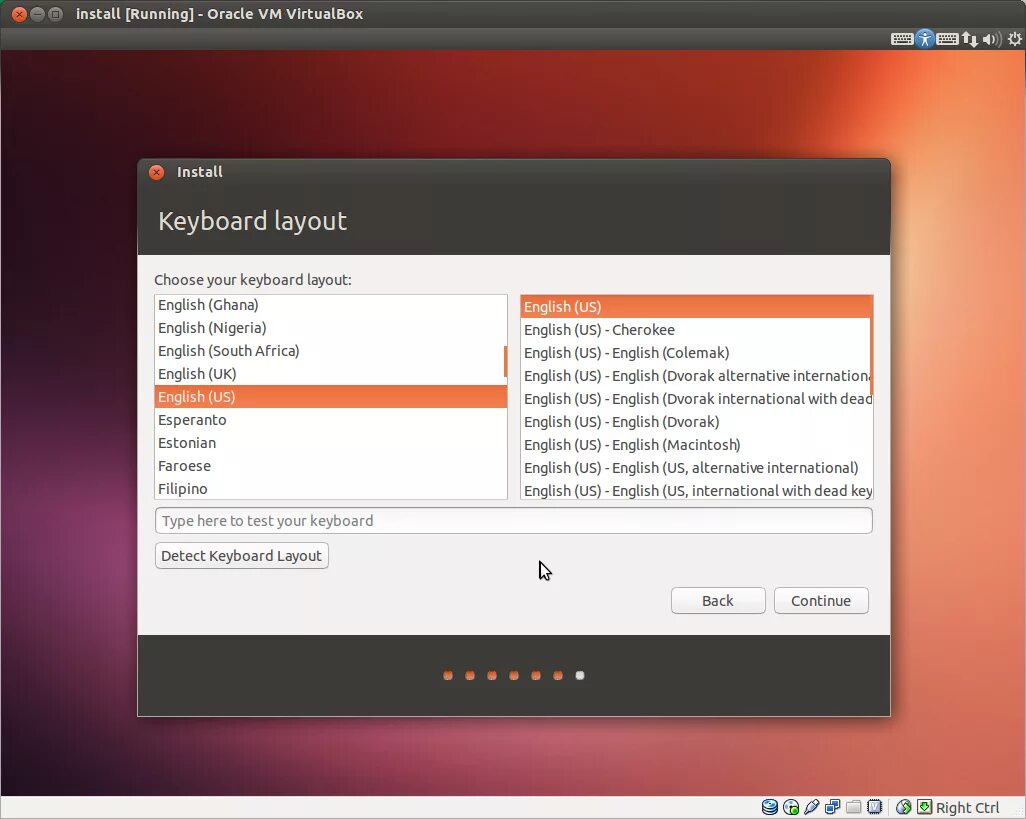Choose English (UK) in the language list

(330, 374)
